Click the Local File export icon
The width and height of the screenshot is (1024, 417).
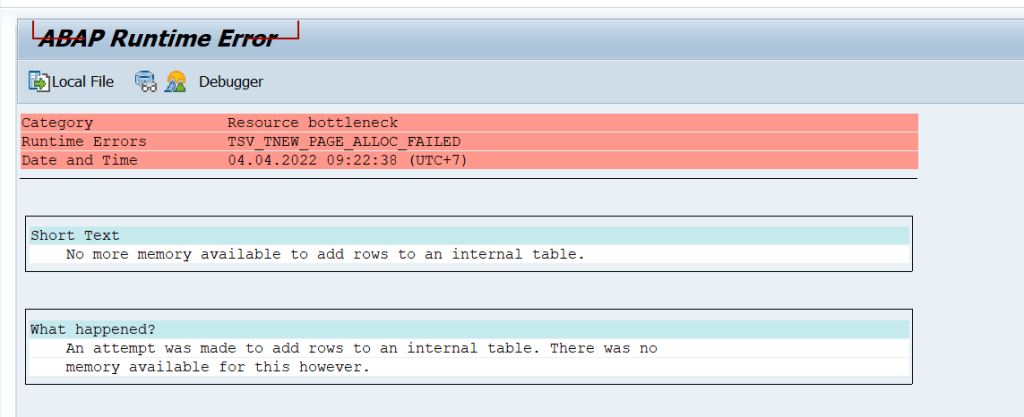coord(39,81)
